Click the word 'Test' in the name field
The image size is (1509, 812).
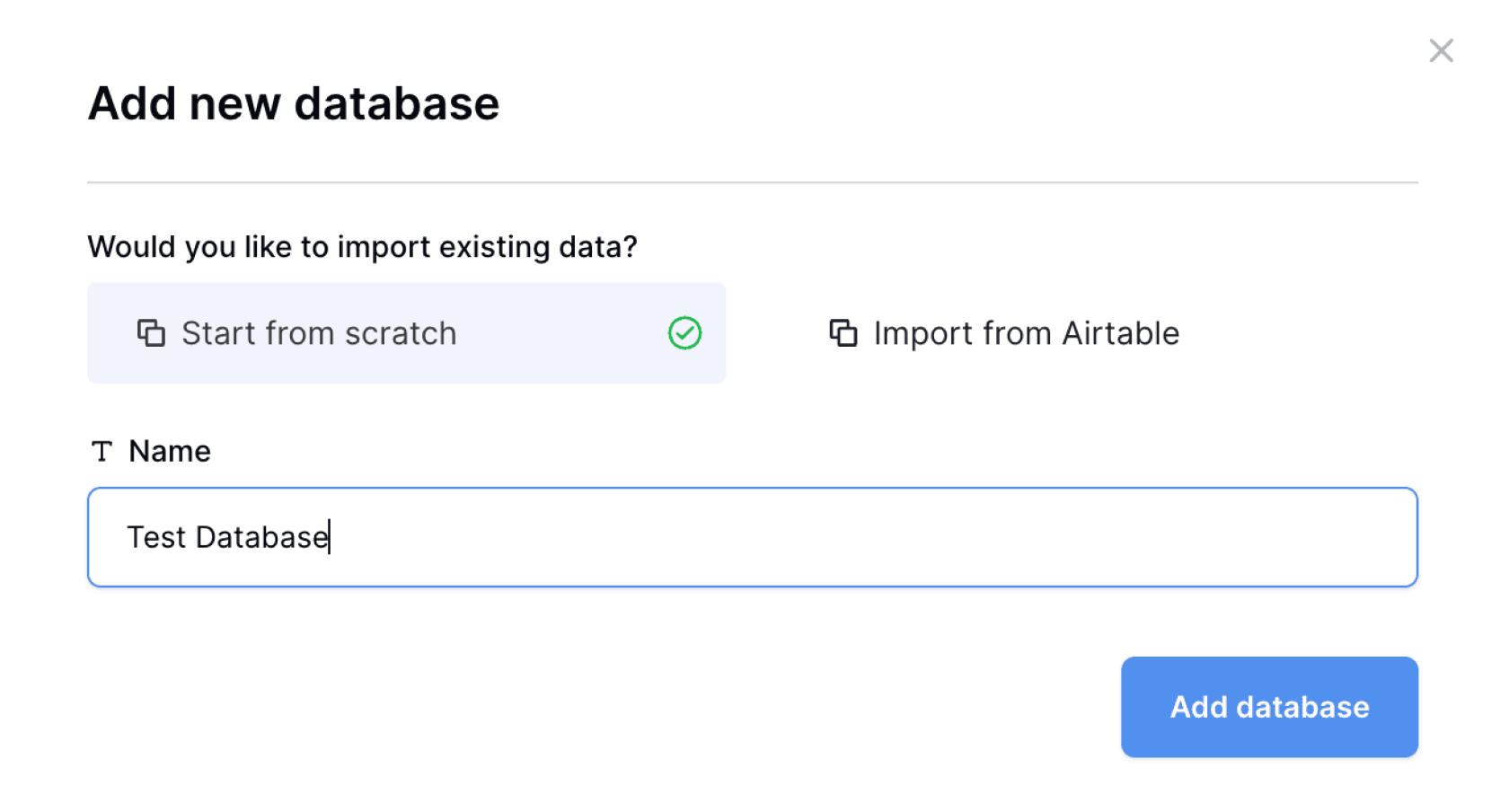tap(156, 537)
